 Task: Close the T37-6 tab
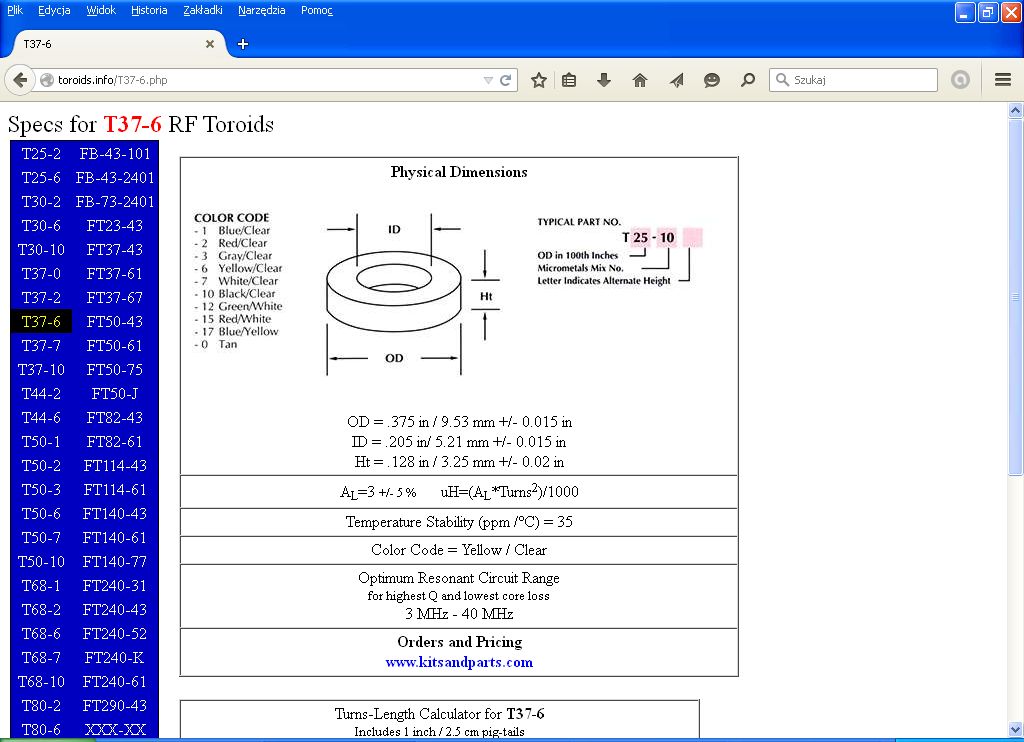pos(210,44)
